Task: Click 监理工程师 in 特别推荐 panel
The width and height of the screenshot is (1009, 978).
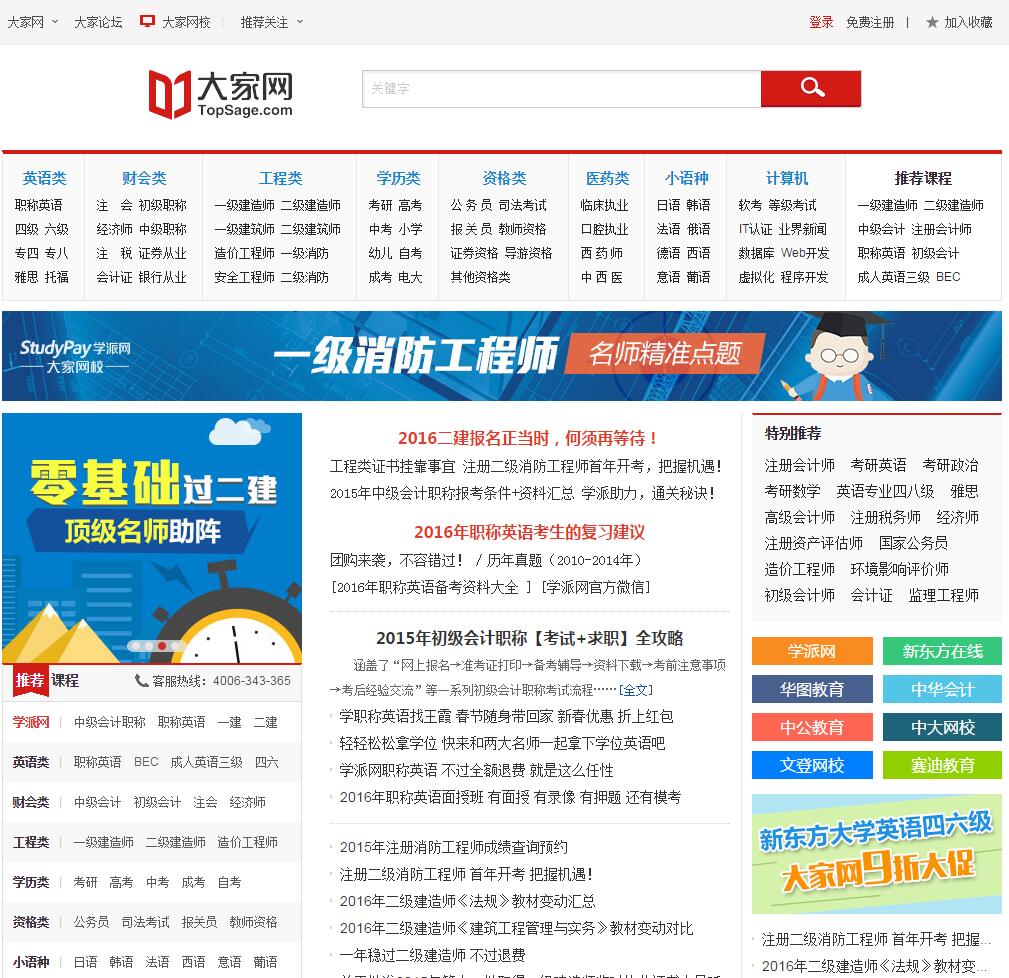Action: [943, 595]
